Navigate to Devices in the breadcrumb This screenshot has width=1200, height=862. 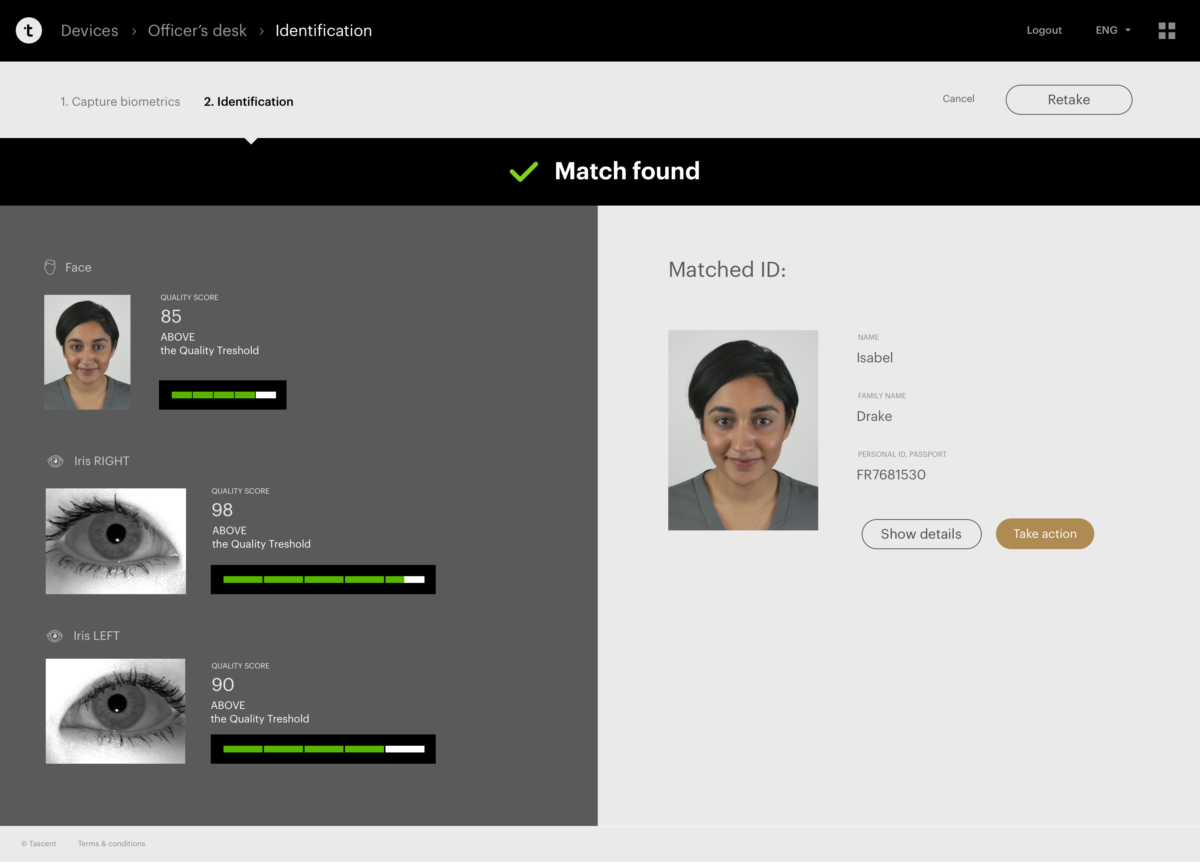89,30
